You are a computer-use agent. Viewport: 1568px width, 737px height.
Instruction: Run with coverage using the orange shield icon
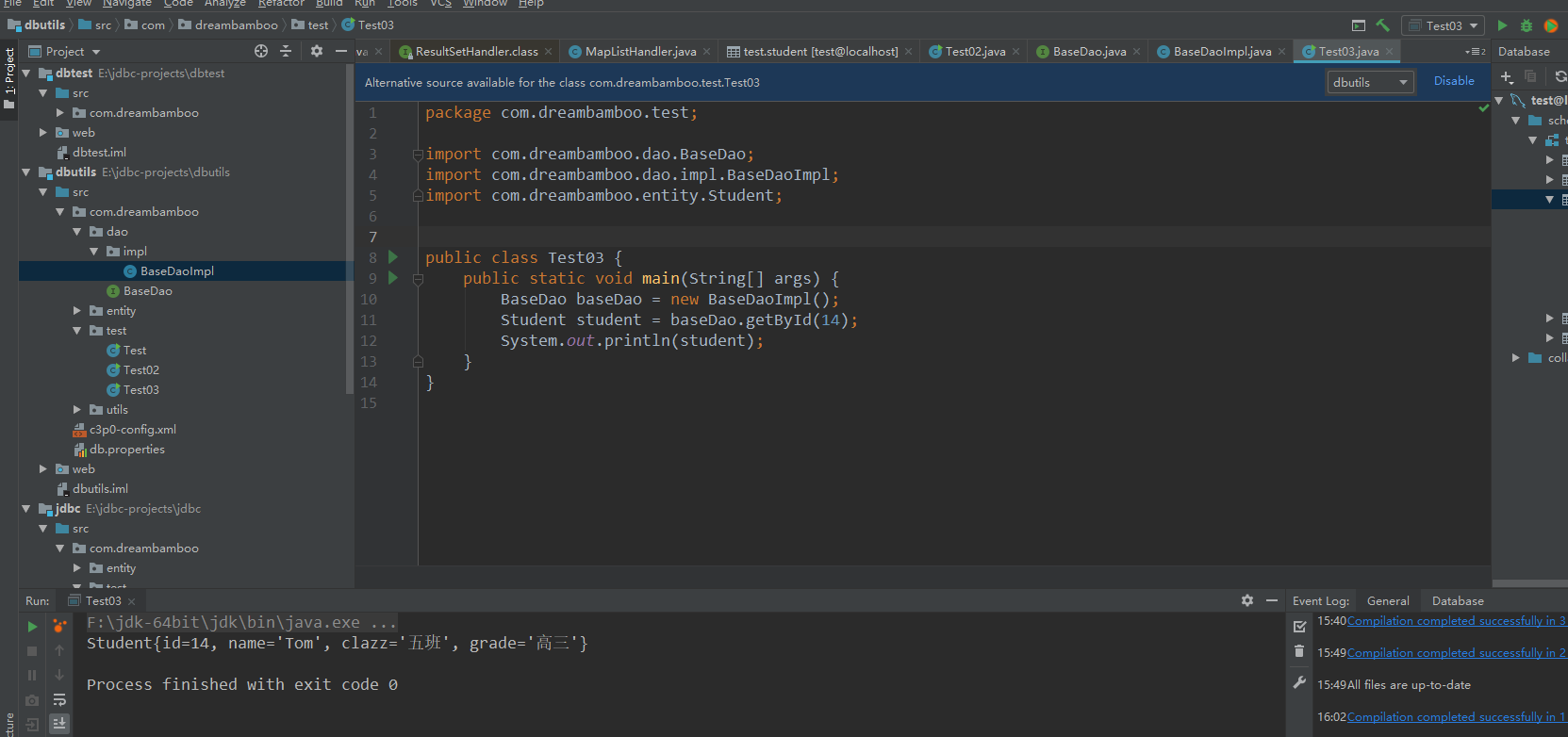tap(1551, 25)
